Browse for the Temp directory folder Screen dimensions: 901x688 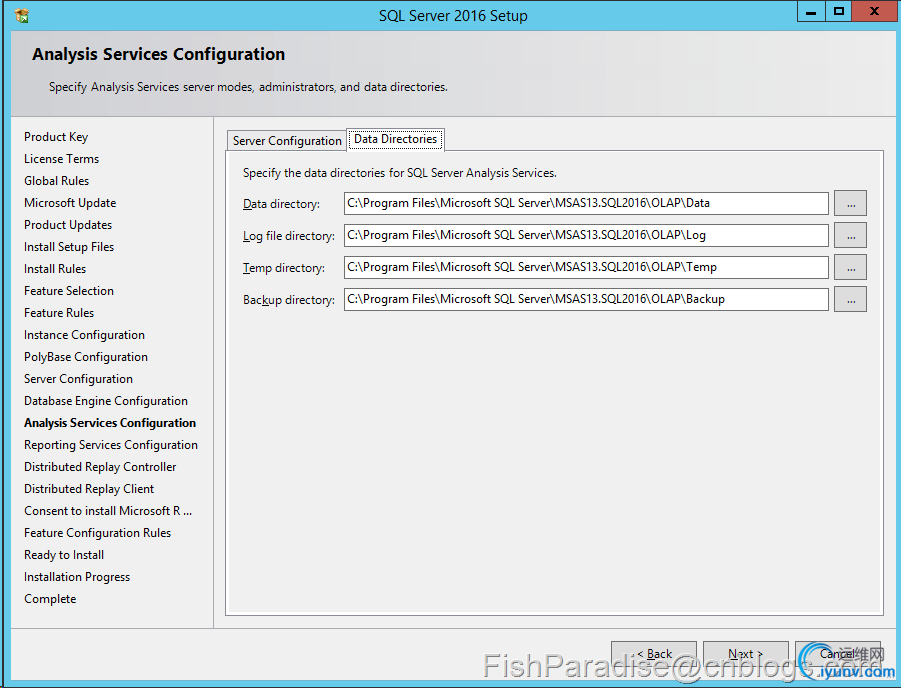point(850,268)
